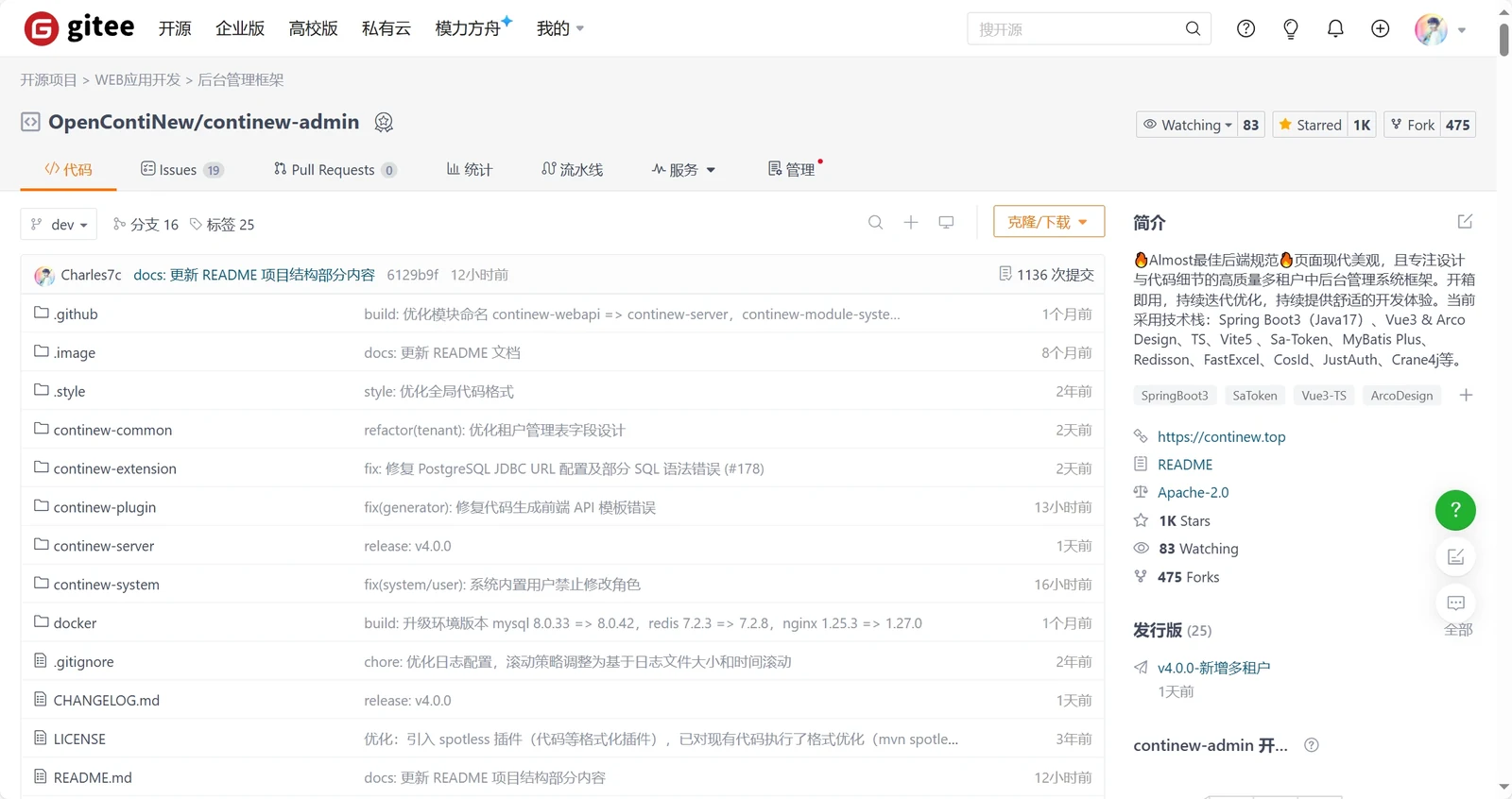Image resolution: width=1512 pixels, height=799 pixels.
Task: Open the 统计 tab
Action: pyautogui.click(x=469, y=170)
